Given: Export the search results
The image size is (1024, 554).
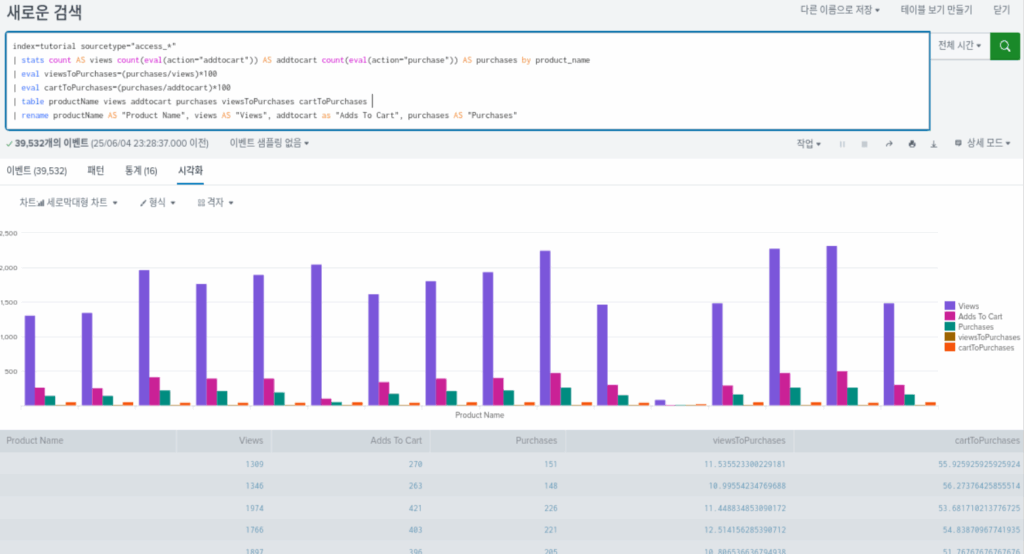Looking at the screenshot, I should [934, 144].
